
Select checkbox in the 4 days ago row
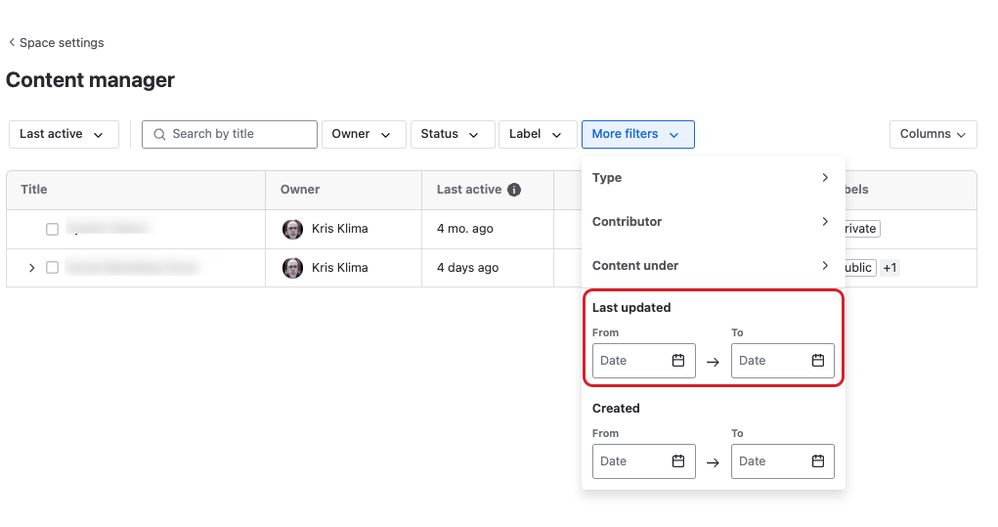pos(52,268)
